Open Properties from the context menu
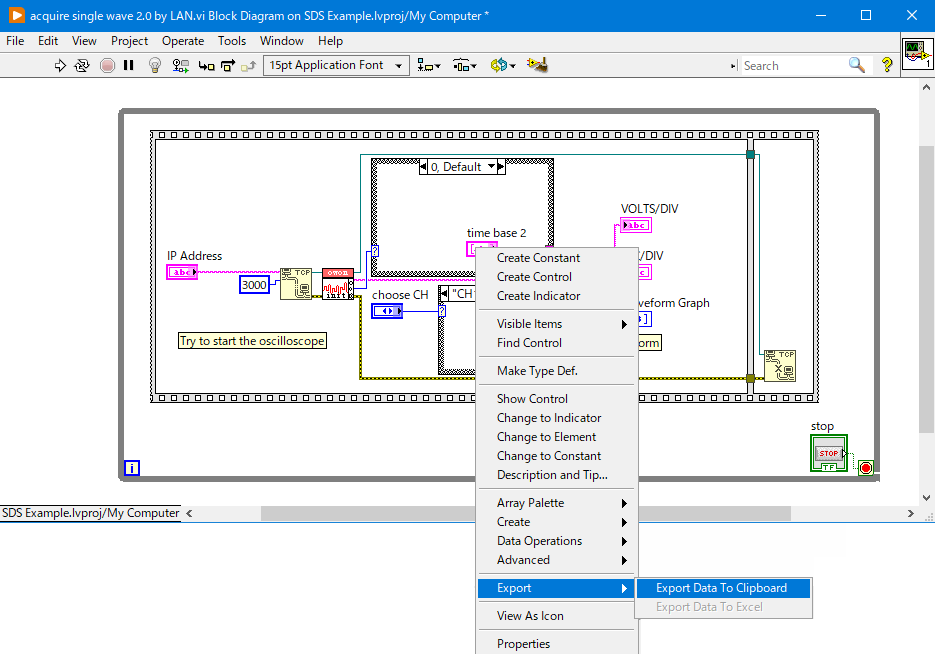 tap(557, 644)
